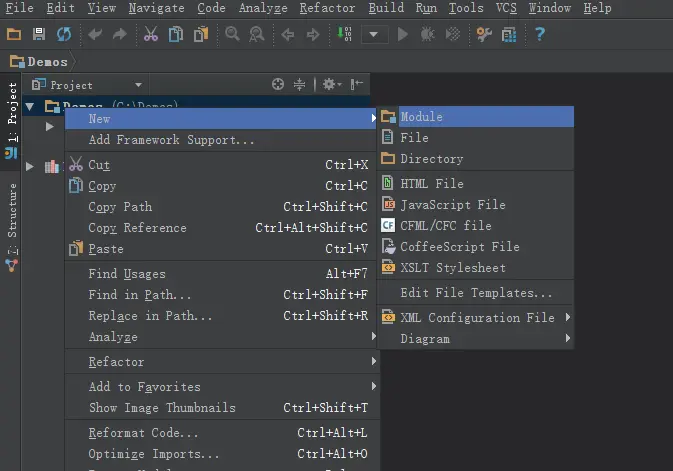This screenshot has width=673, height=471.
Task: Open the Structure side tool tab
Action: pos(12,226)
